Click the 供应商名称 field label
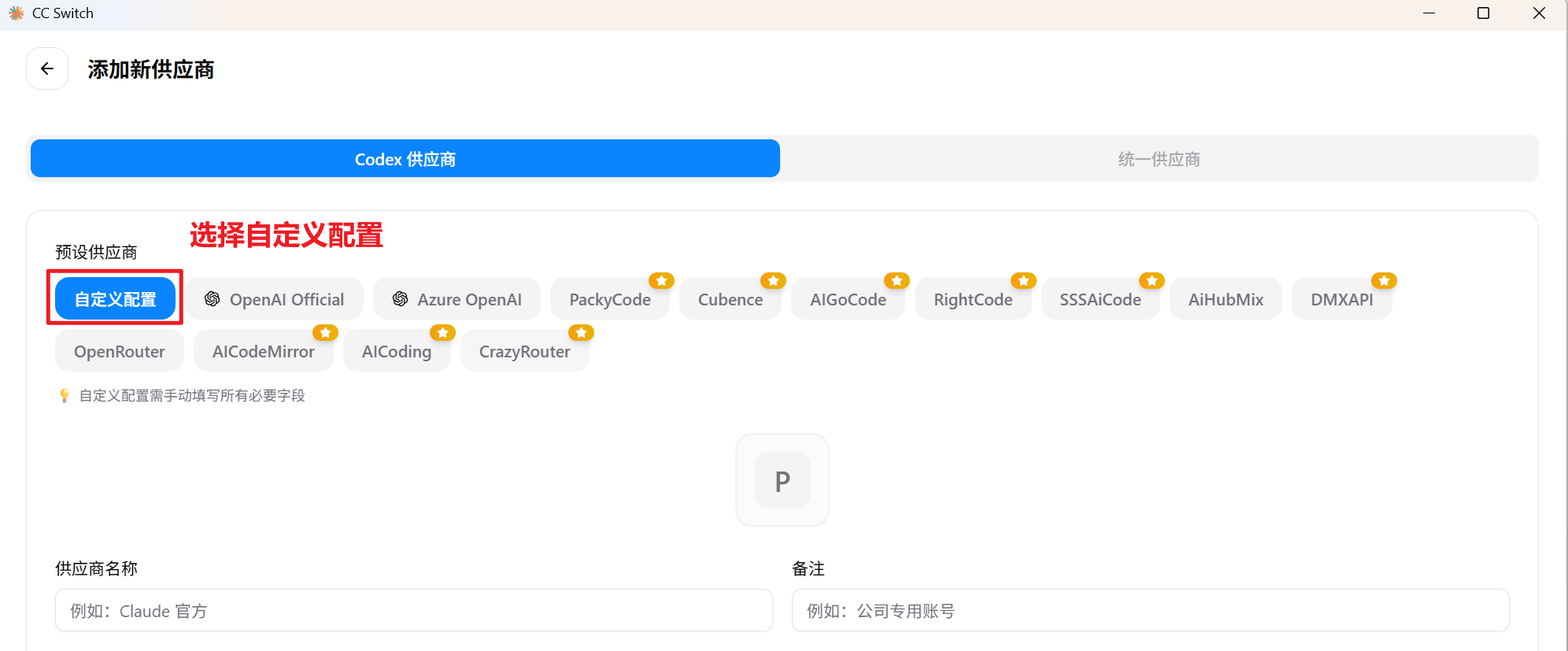The height and width of the screenshot is (651, 1568). point(96,568)
